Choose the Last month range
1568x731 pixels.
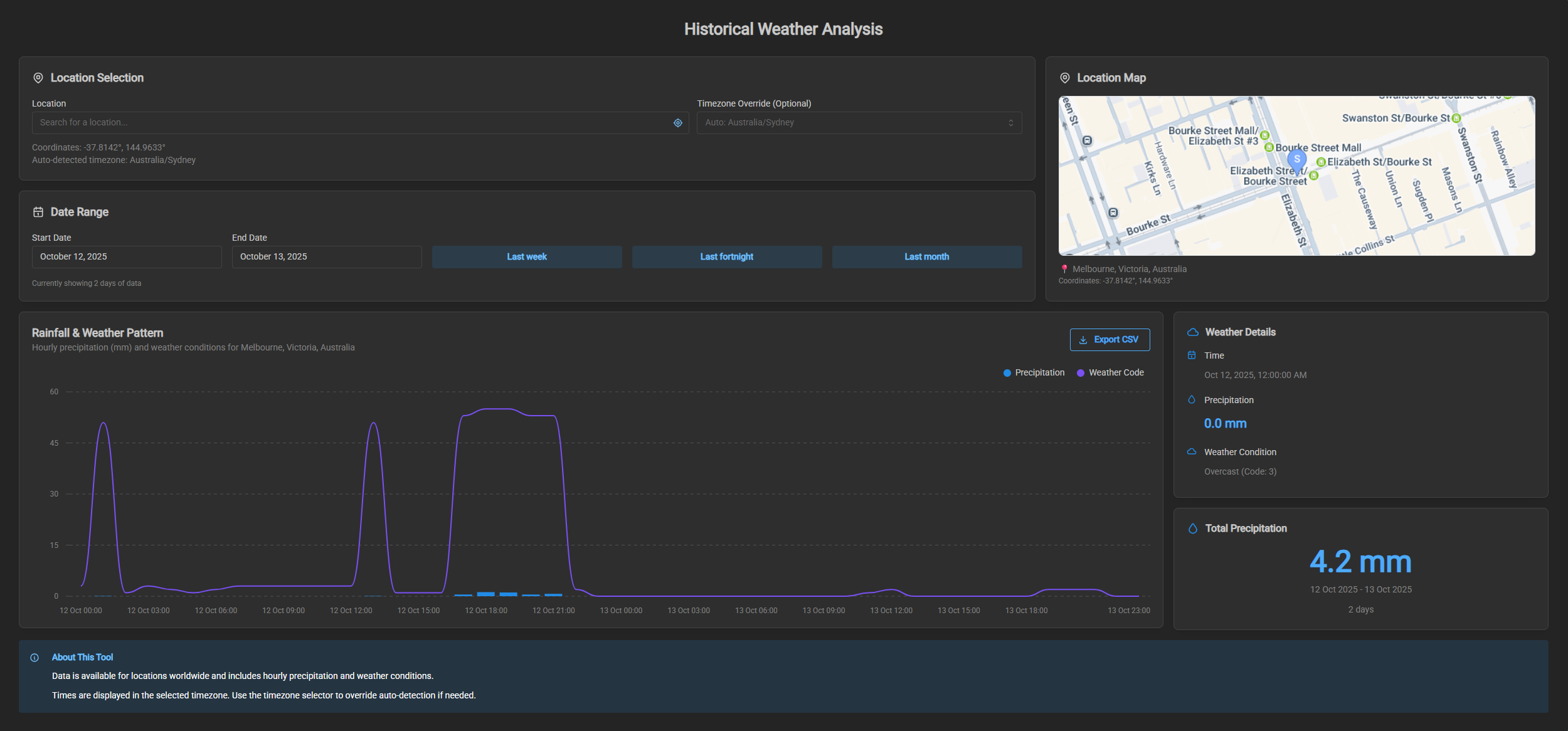coord(926,257)
